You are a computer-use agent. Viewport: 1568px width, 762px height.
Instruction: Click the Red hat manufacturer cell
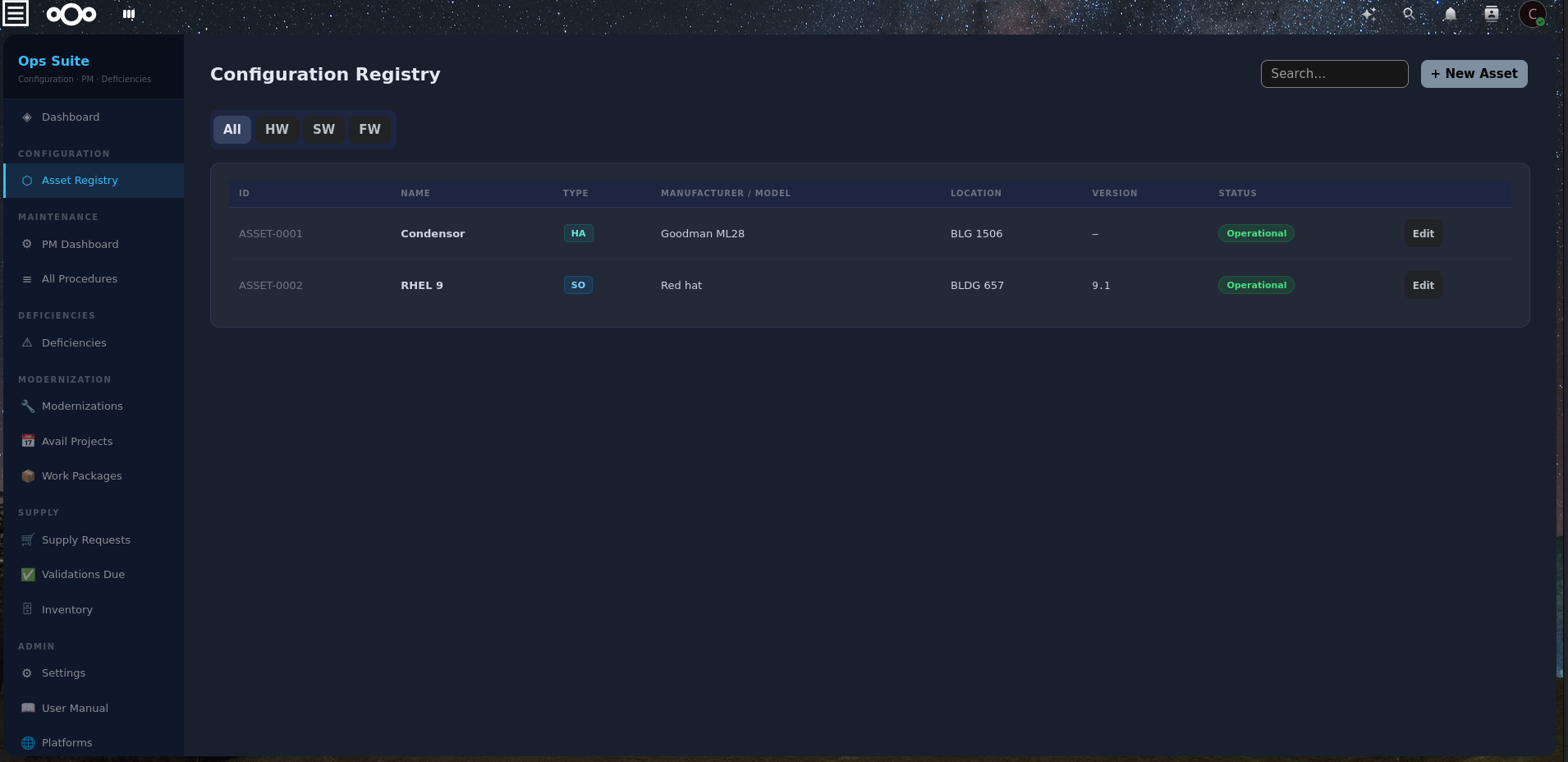point(681,286)
